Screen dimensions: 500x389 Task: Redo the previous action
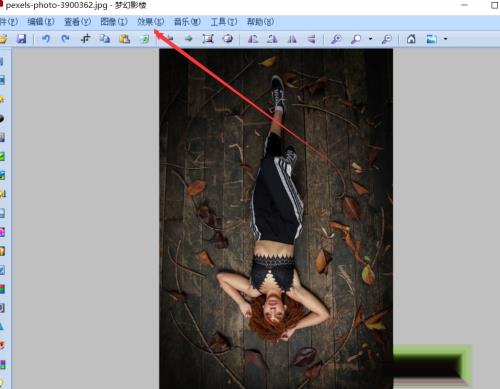point(65,39)
